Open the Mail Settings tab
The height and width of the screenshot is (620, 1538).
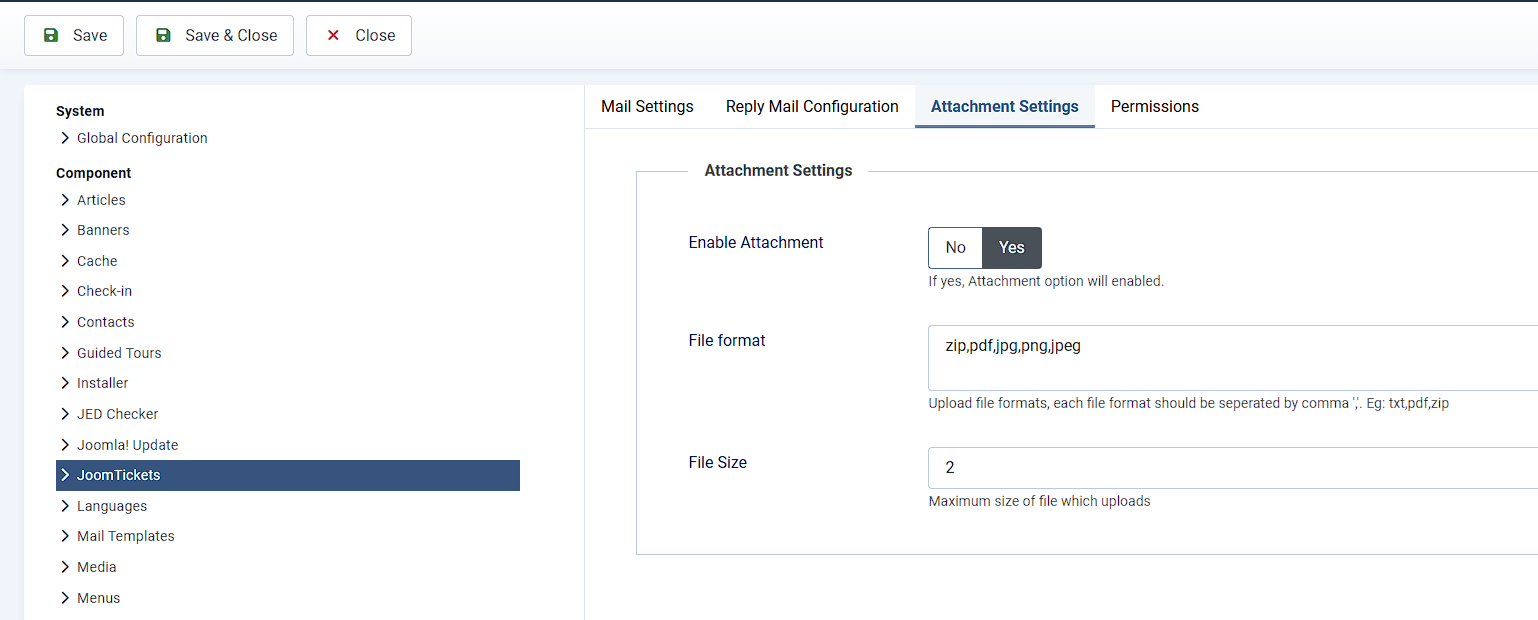647,106
